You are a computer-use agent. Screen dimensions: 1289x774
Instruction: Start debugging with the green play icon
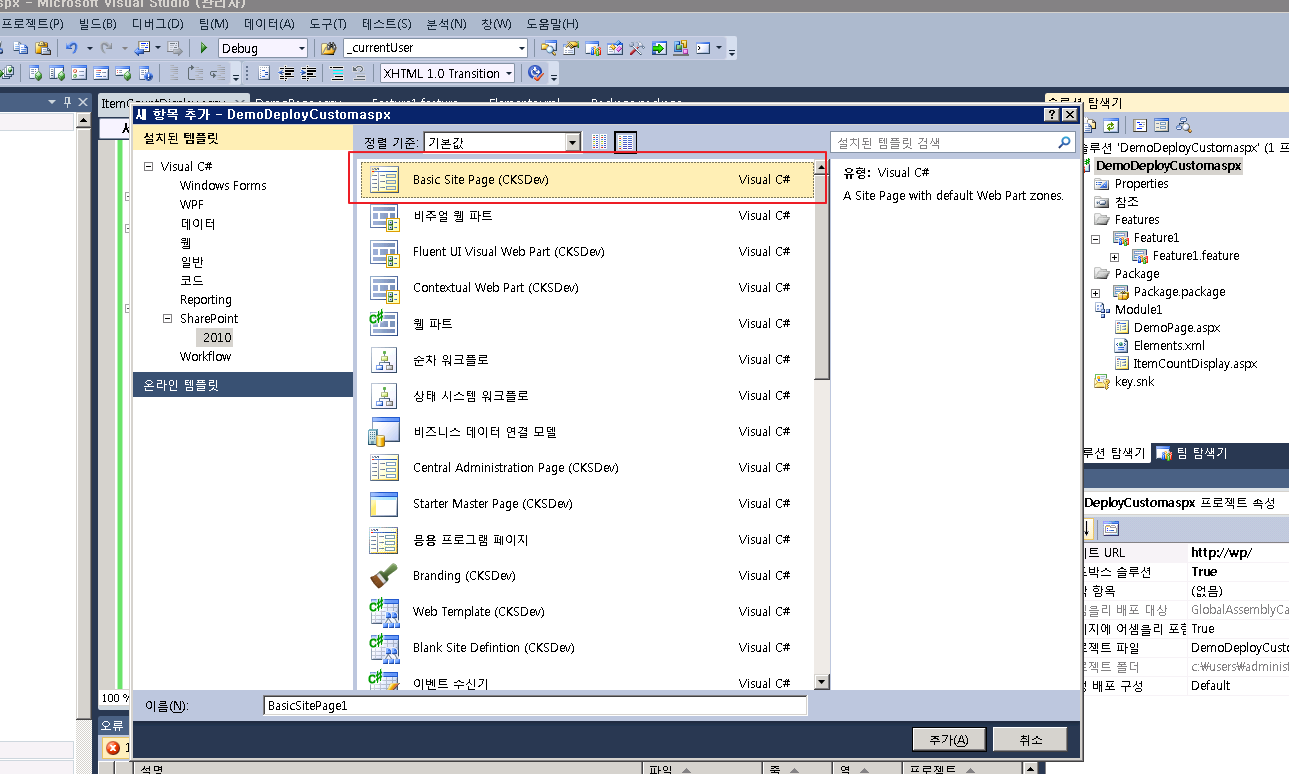point(204,48)
